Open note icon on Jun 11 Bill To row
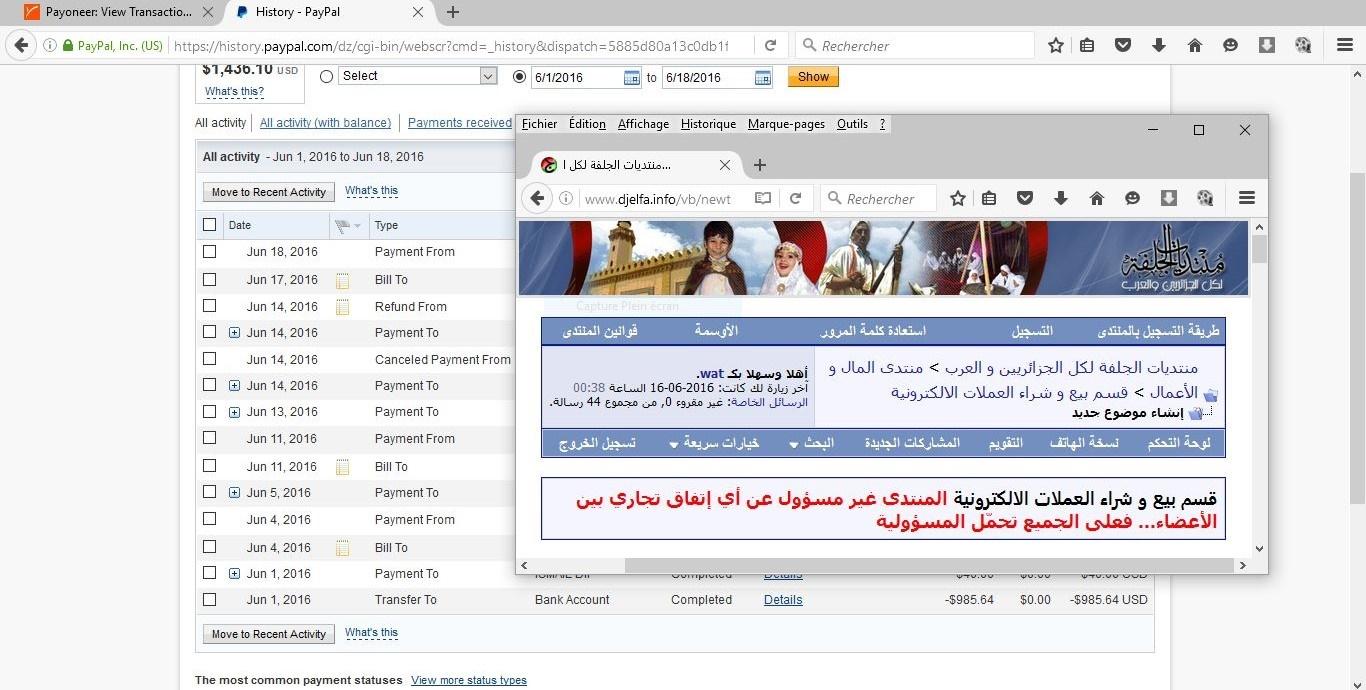Screen dimensions: 1366x690 pos(343,467)
